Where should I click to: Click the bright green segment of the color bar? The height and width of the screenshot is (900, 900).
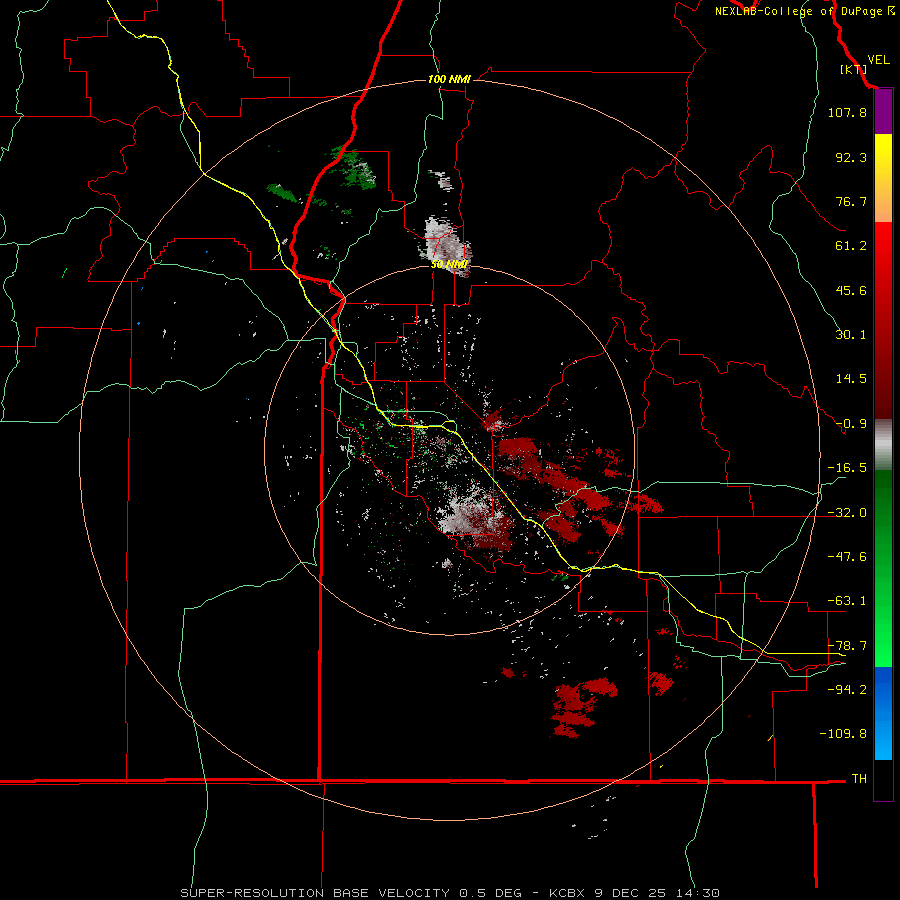[x=883, y=568]
